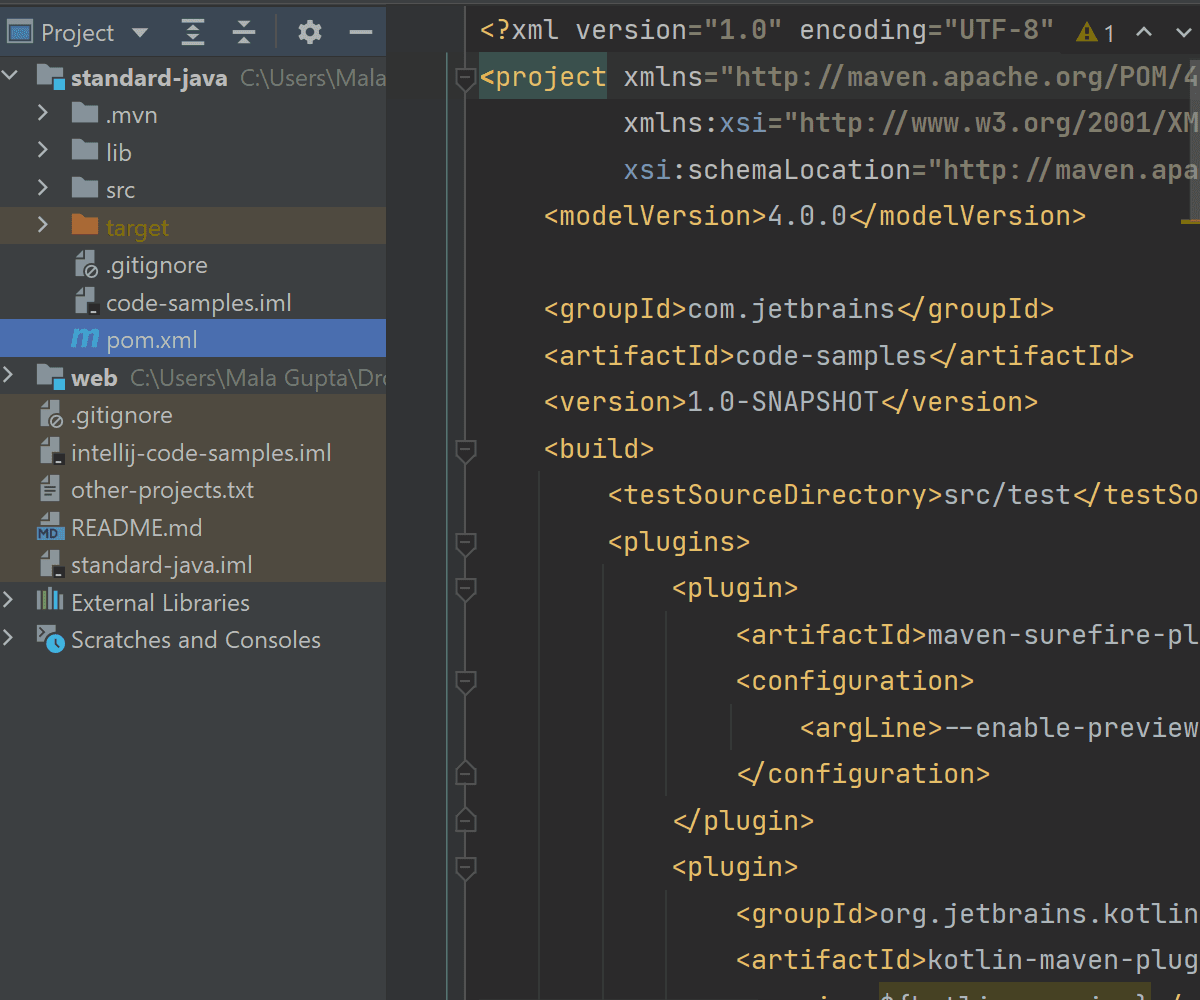Select the .mvn folder icon
Image resolution: width=1200 pixels, height=1000 pixels.
[x=85, y=114]
